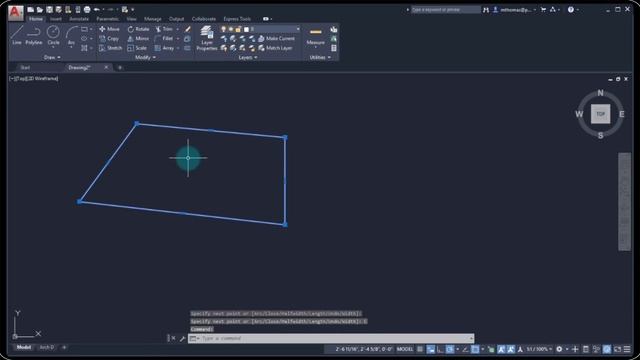The height and width of the screenshot is (360, 640).
Task: Click the Quick Calculator icon in Utilities
Action: pyautogui.click(x=334, y=48)
